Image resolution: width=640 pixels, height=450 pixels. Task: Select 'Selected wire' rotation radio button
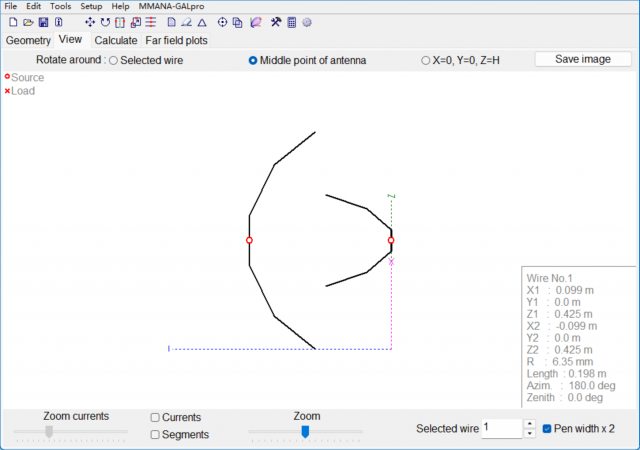[x=113, y=60]
